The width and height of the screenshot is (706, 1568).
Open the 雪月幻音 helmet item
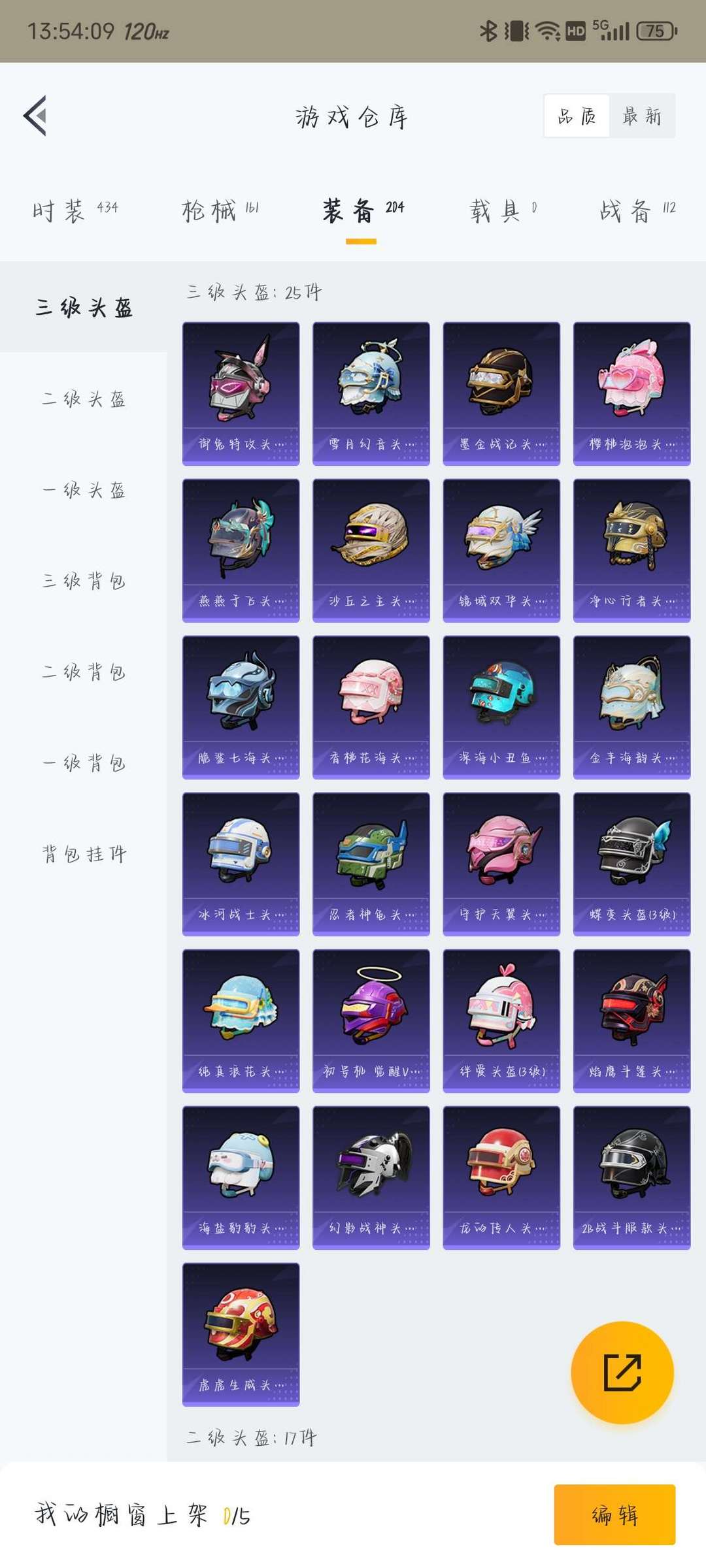tap(371, 393)
